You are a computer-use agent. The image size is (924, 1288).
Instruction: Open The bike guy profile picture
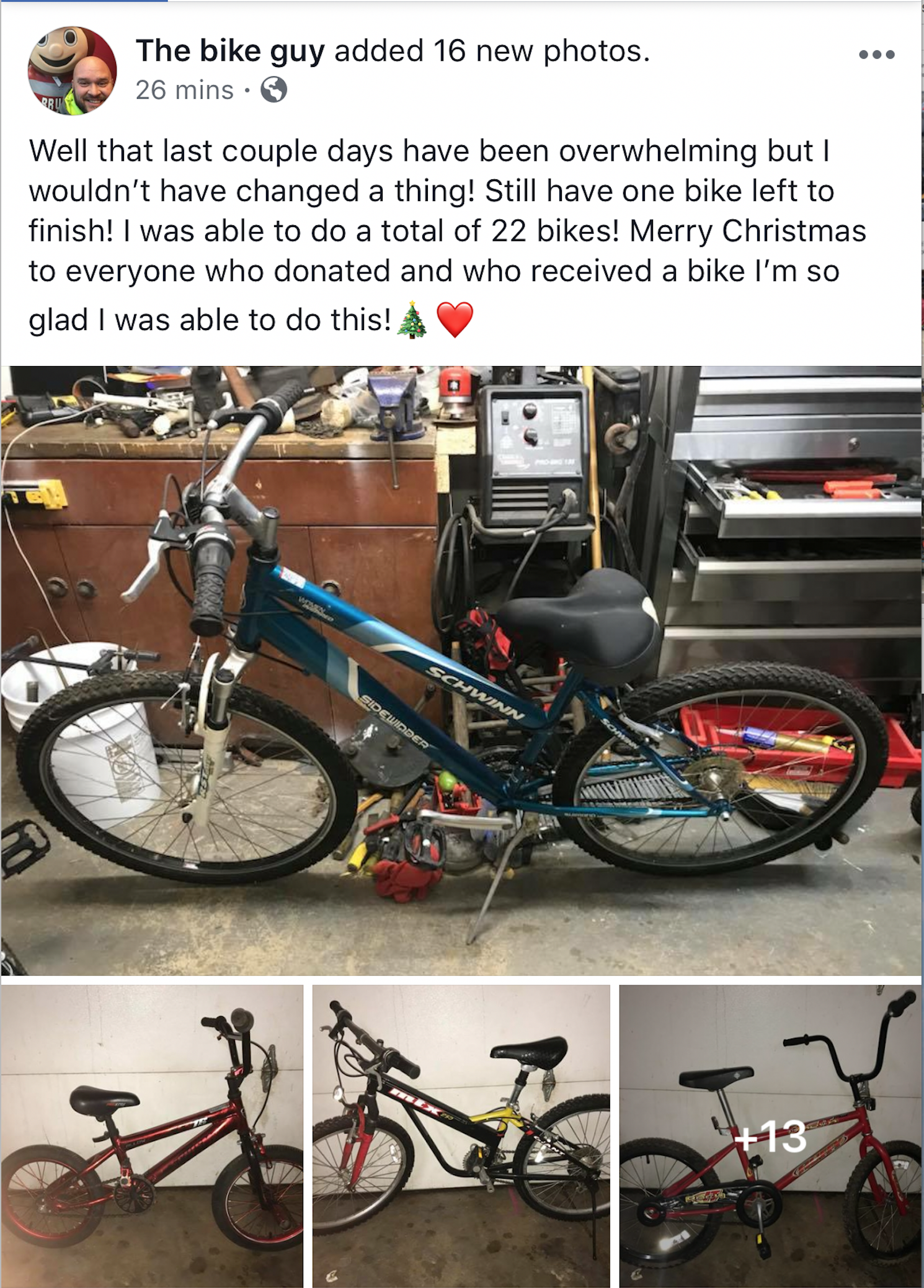coord(72,71)
